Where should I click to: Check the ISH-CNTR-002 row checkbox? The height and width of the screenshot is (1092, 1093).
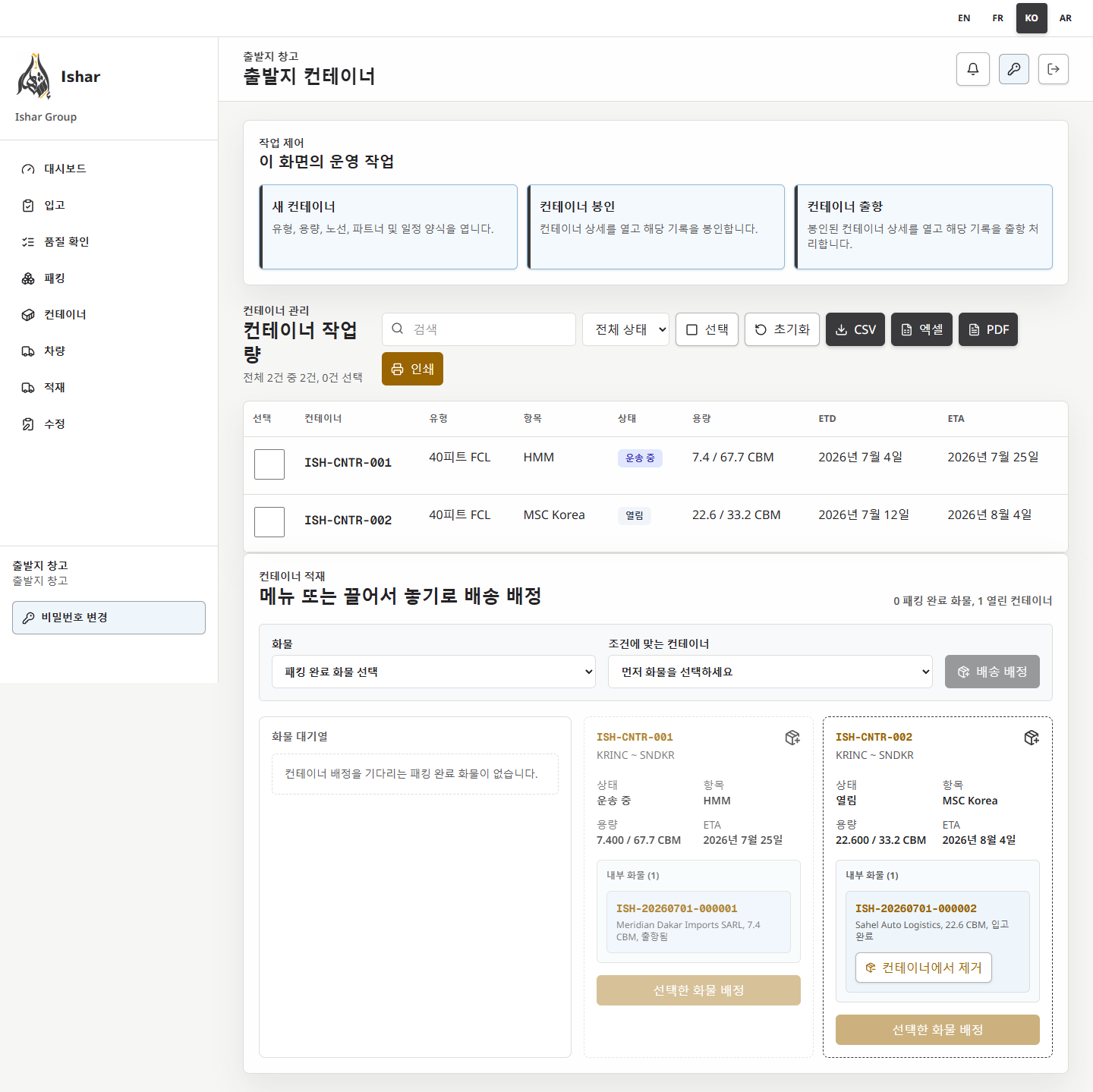pos(269,522)
